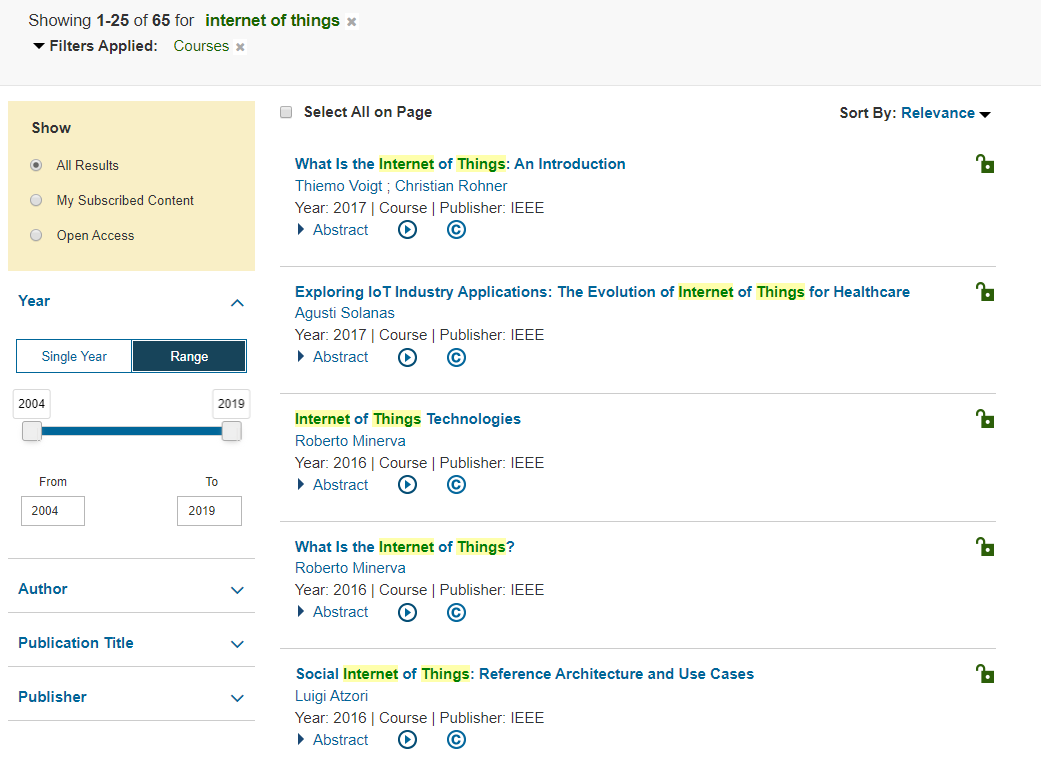Click copyright icon for 'What Is the Internet of Things?'

456,612
